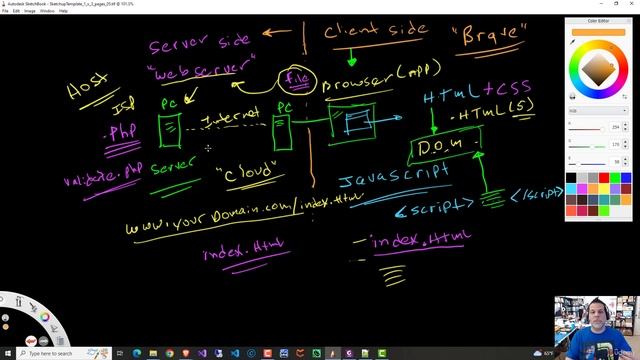This screenshot has width=640, height=360.
Task: Select the dark maroon swatch in second row
Action: click(626, 189)
